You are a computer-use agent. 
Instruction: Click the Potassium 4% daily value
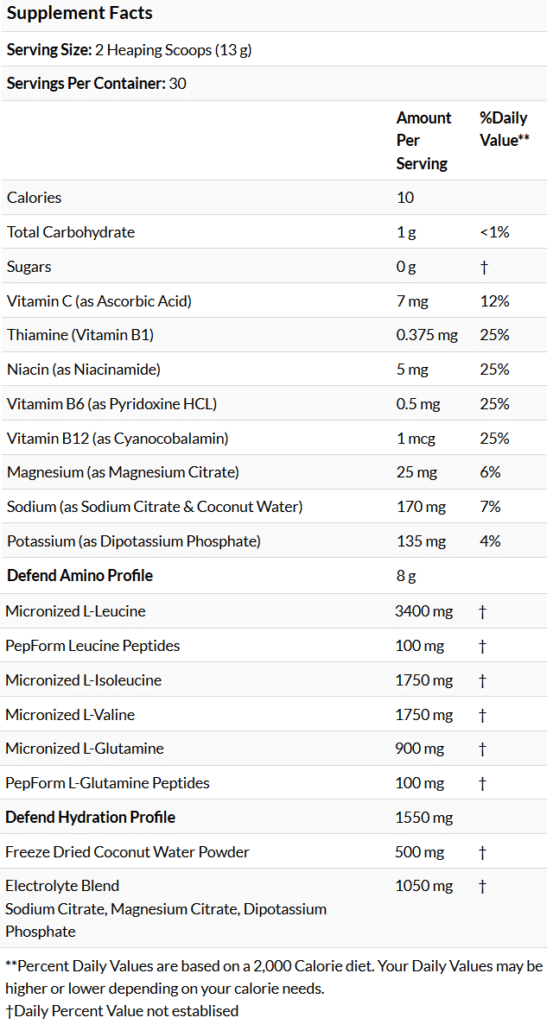[x=490, y=541]
